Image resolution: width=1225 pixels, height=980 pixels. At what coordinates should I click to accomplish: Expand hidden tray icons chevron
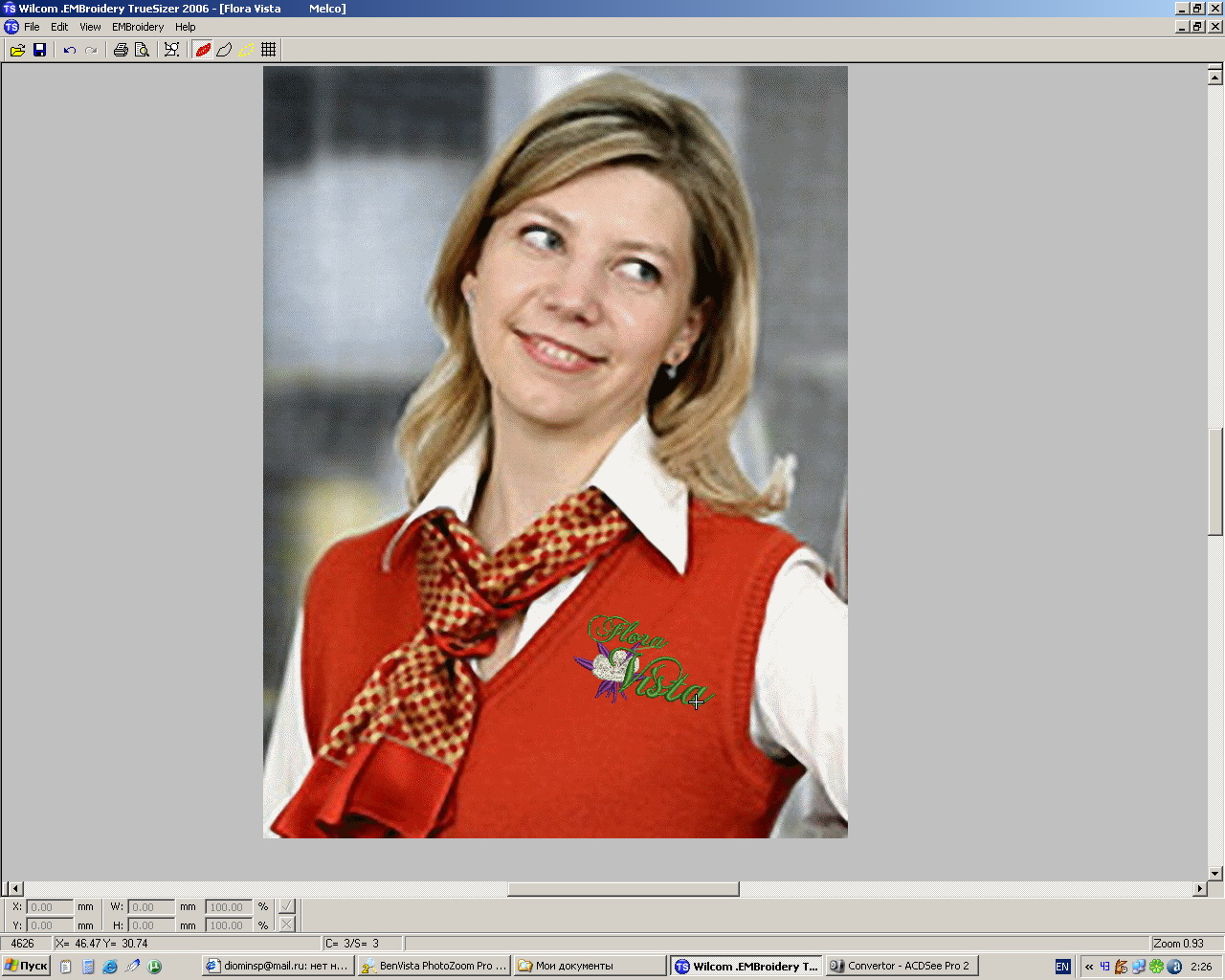(1089, 967)
